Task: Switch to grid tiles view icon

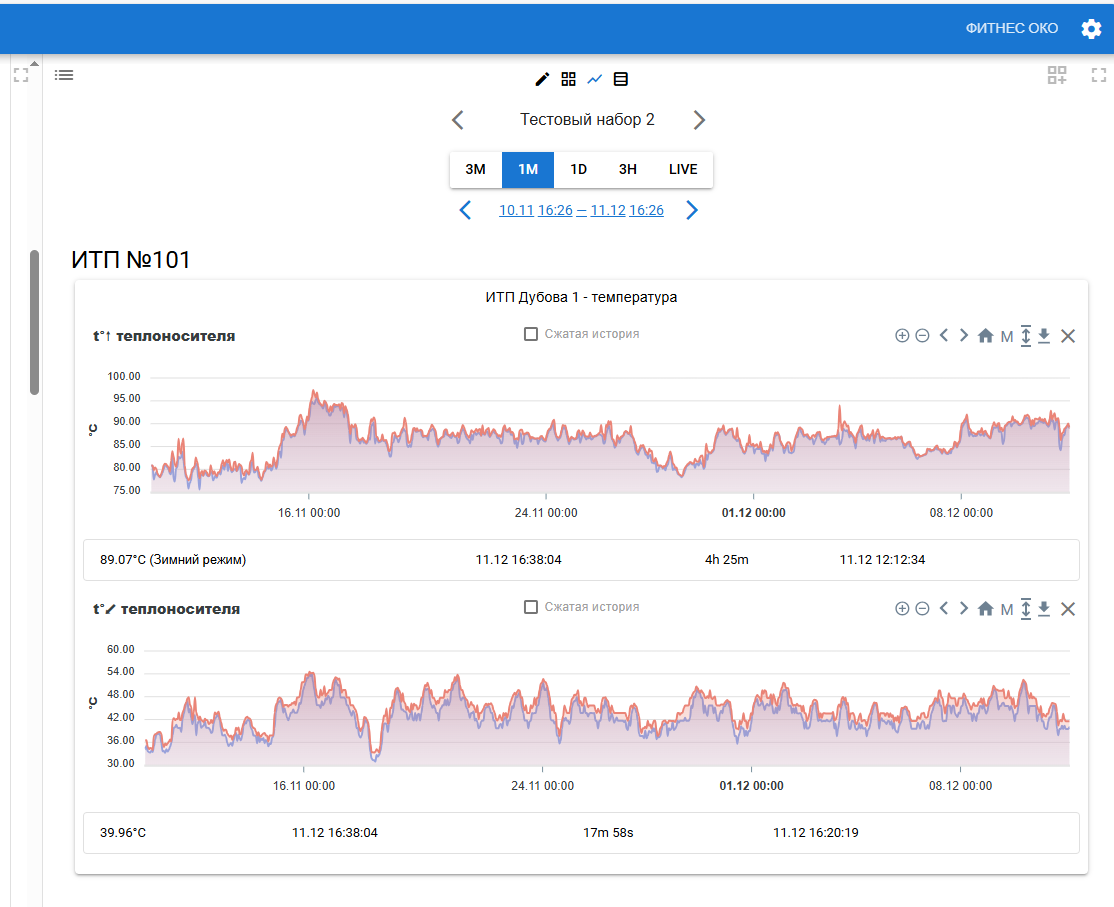Action: [568, 79]
